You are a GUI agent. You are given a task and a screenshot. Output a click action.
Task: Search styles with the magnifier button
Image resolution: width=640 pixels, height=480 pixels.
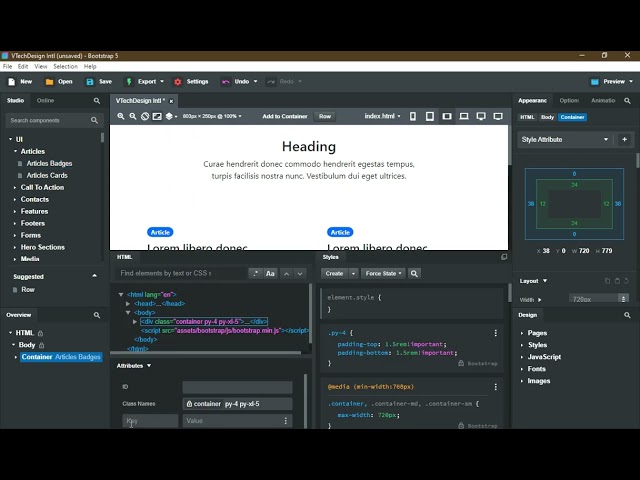pyautogui.click(x=414, y=273)
